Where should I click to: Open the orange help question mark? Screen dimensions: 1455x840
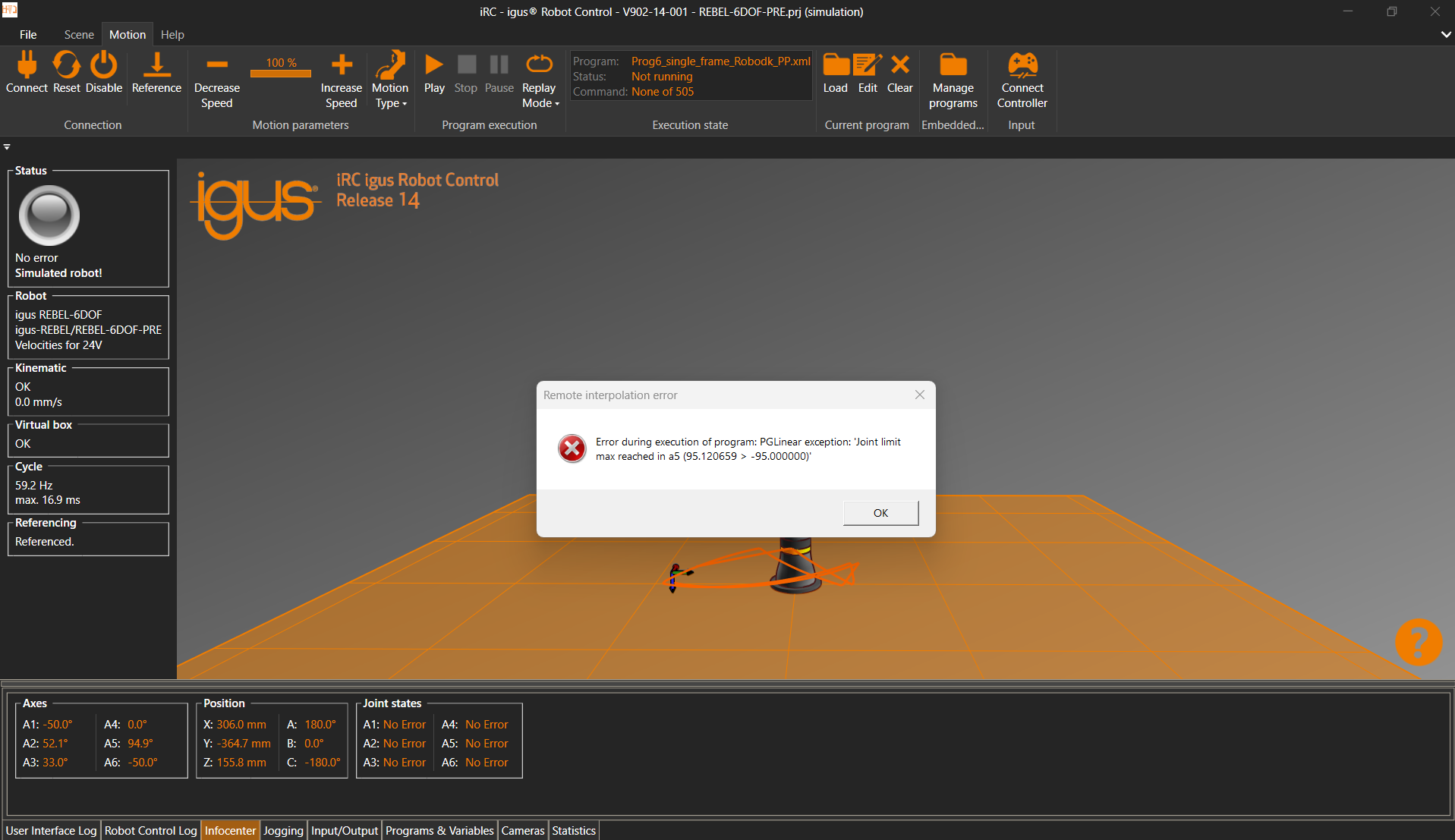click(1418, 642)
